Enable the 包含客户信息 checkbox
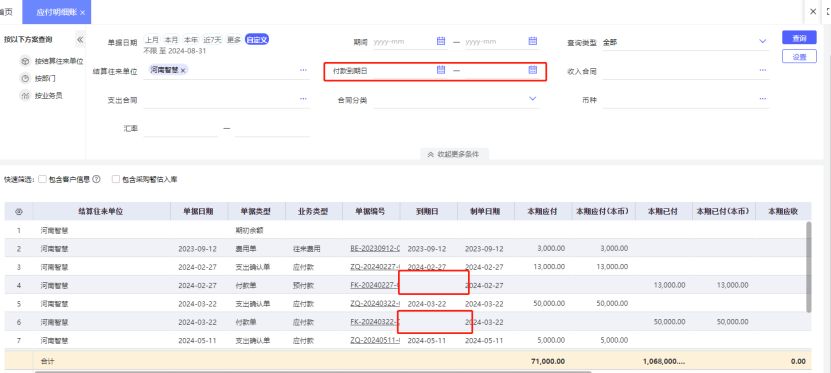The width and height of the screenshot is (831, 373). click(42, 179)
